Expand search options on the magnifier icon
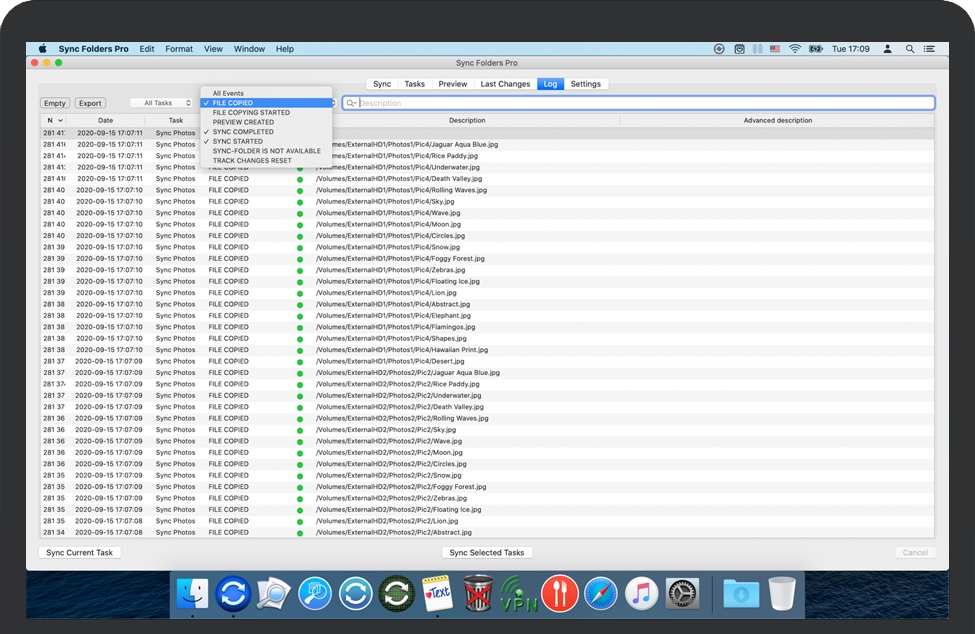The width and height of the screenshot is (975, 634). (x=351, y=103)
